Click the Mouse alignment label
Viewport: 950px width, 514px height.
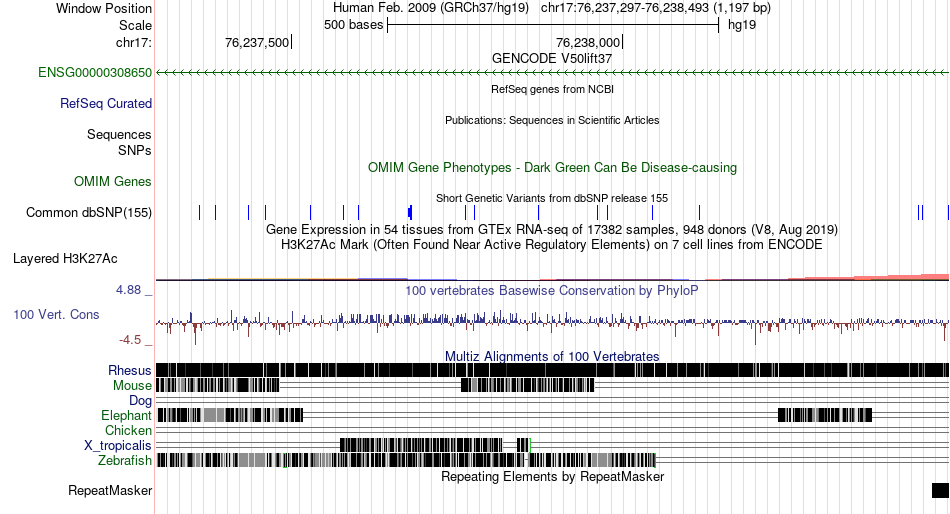[x=132, y=386]
